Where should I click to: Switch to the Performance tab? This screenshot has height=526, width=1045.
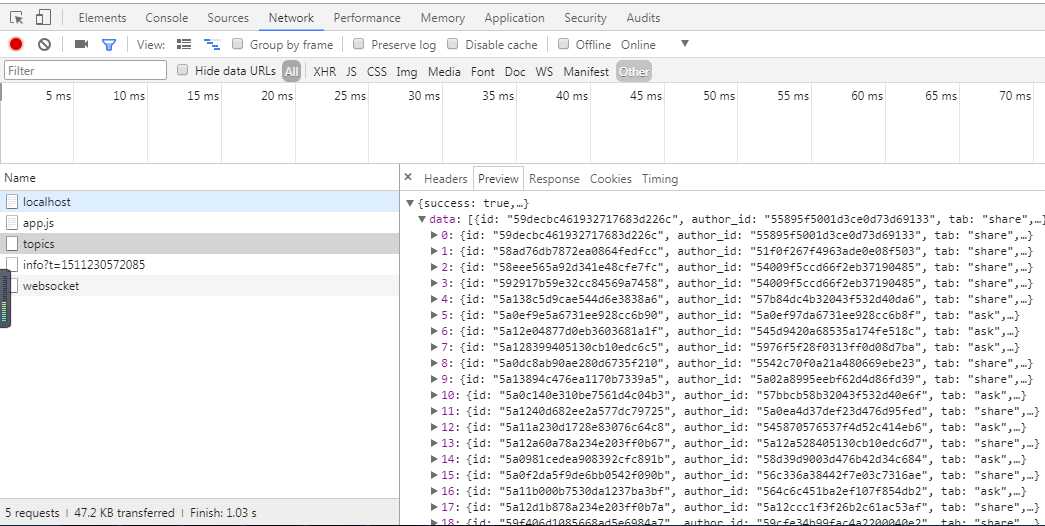tap(367, 18)
